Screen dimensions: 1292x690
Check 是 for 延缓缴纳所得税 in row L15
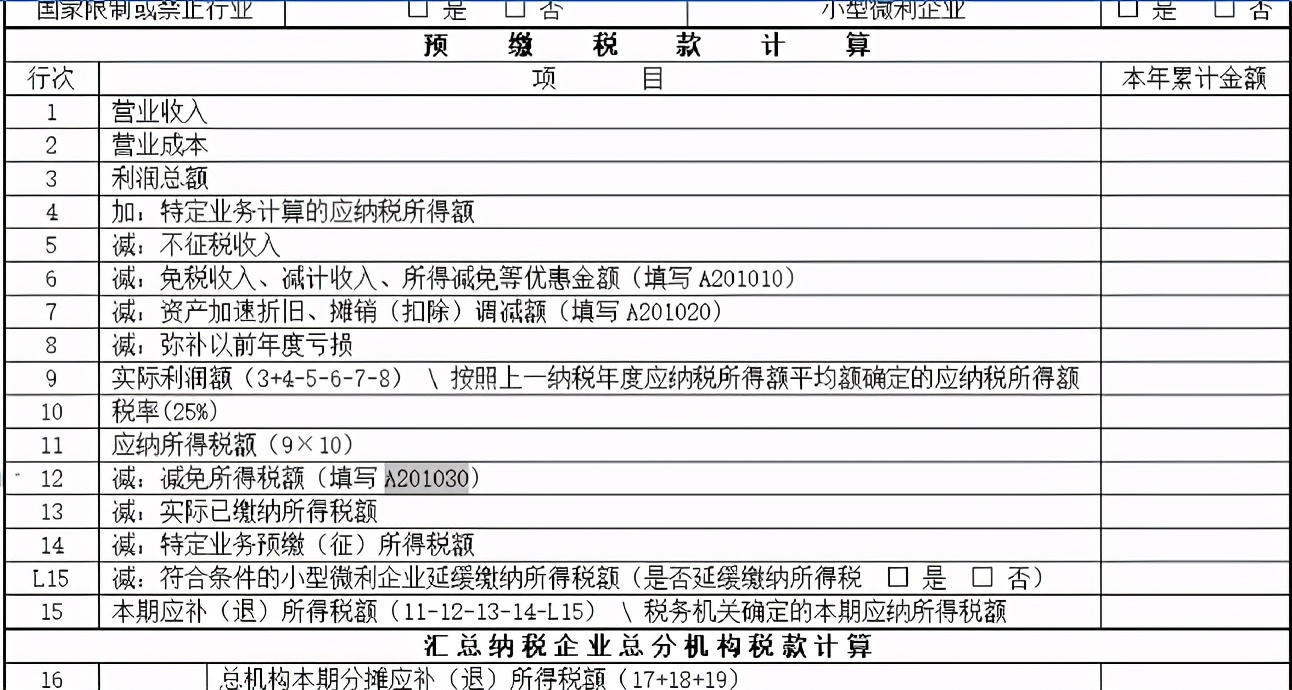click(x=897, y=578)
